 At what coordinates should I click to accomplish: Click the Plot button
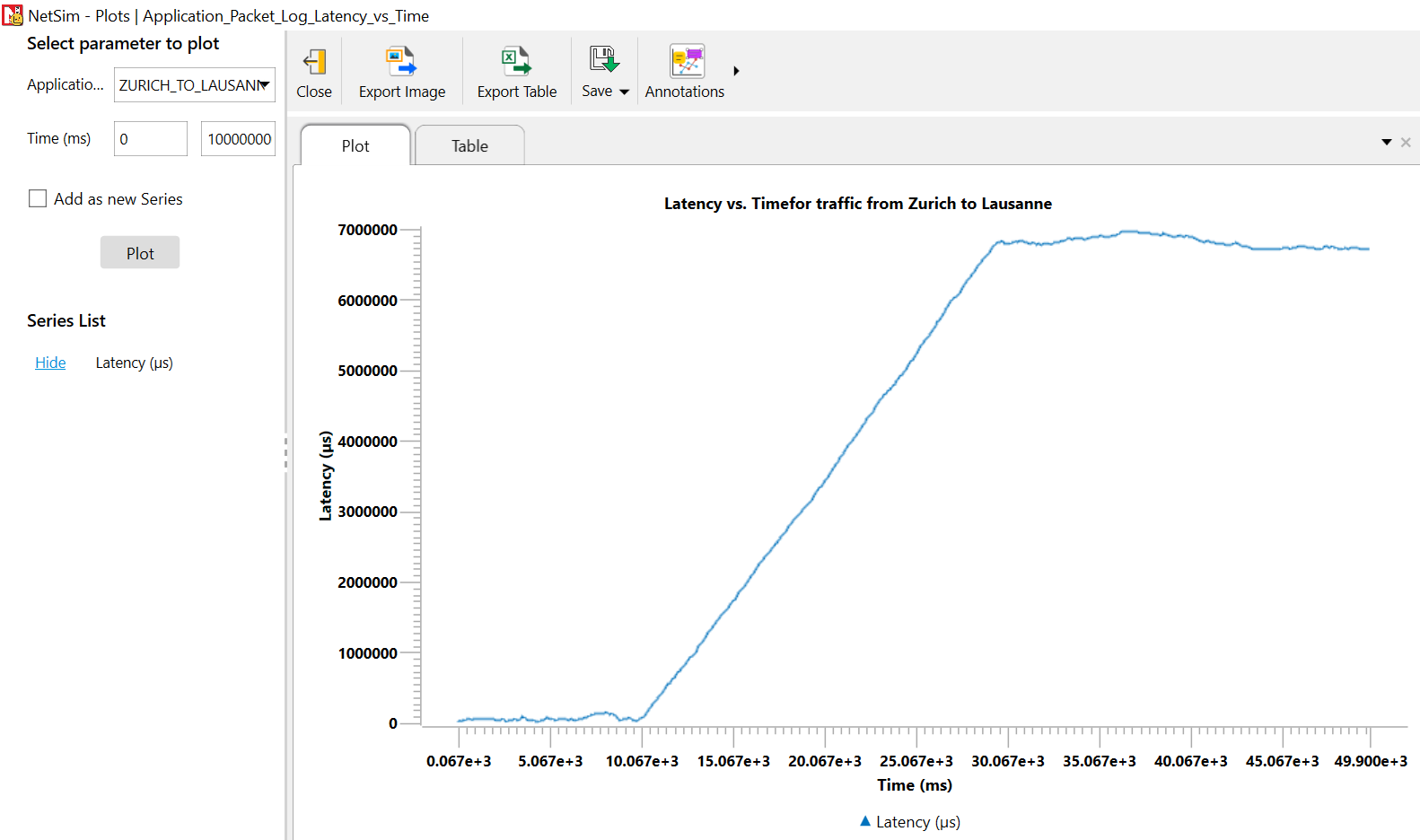point(140,252)
